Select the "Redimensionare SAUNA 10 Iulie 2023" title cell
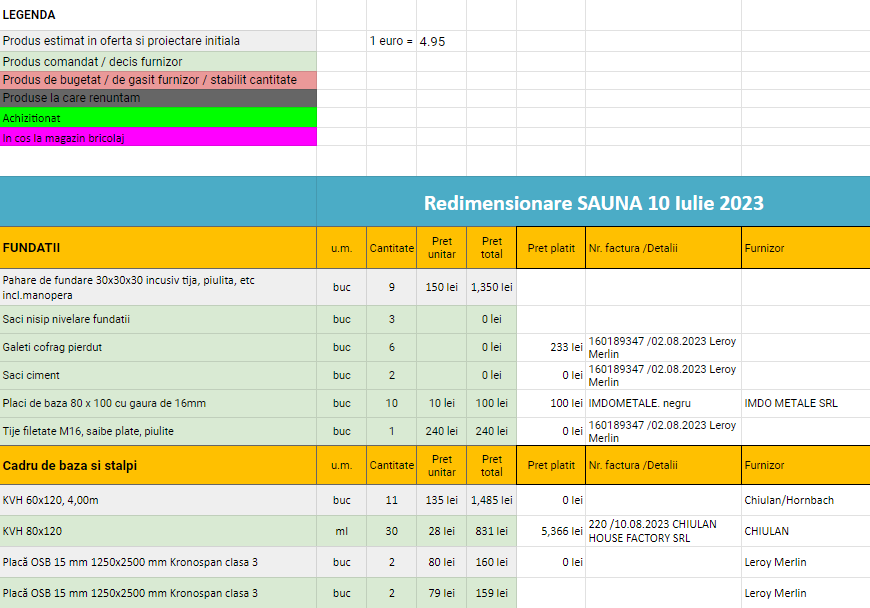 pos(593,203)
